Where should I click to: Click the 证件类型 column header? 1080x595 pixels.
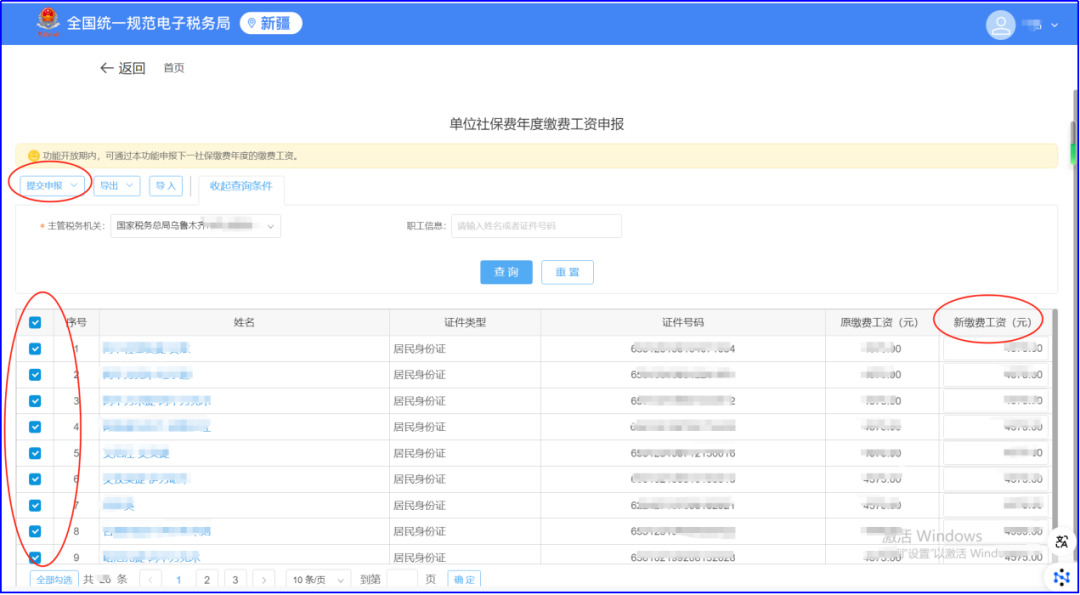465,322
